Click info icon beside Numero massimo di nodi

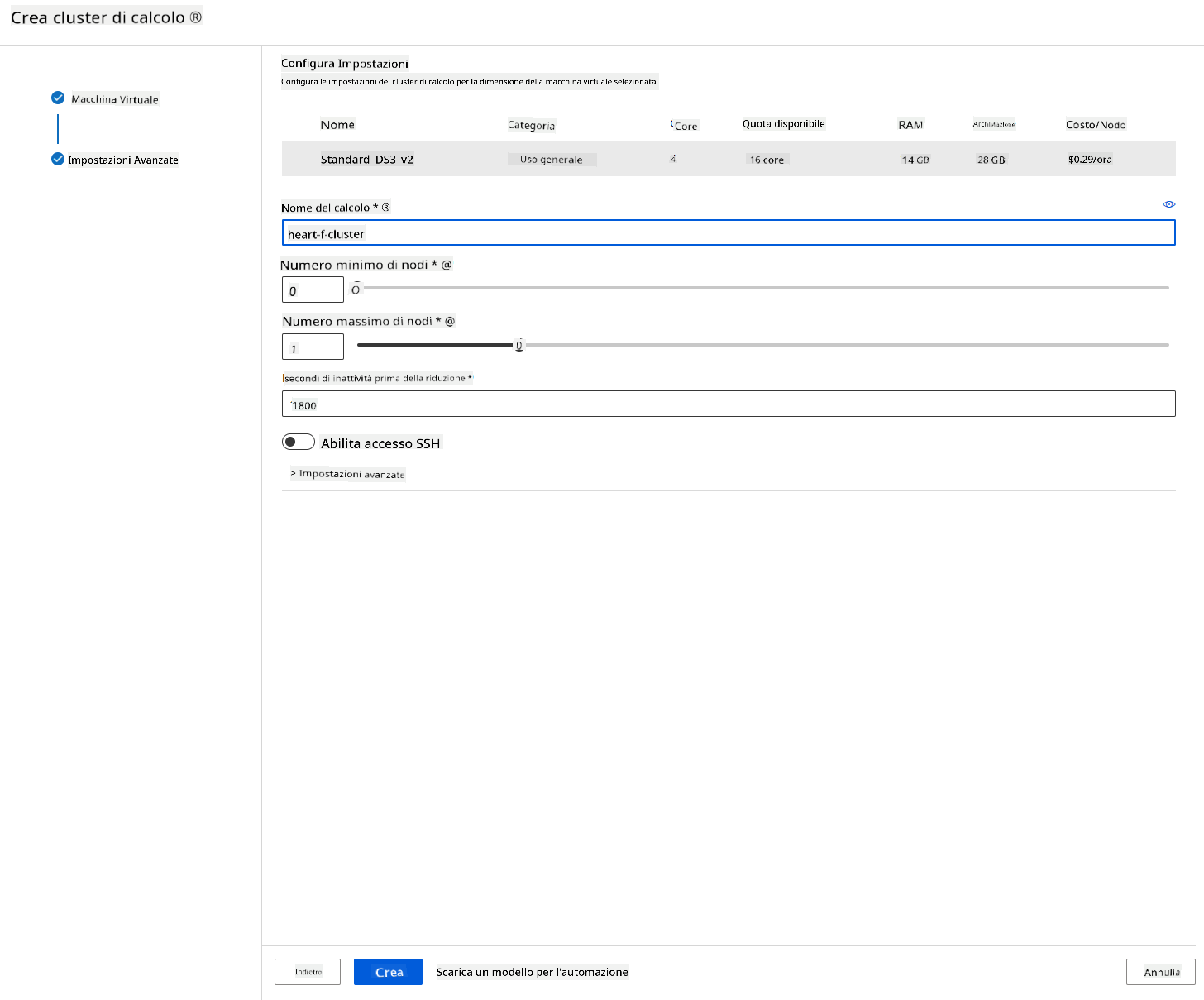click(451, 321)
